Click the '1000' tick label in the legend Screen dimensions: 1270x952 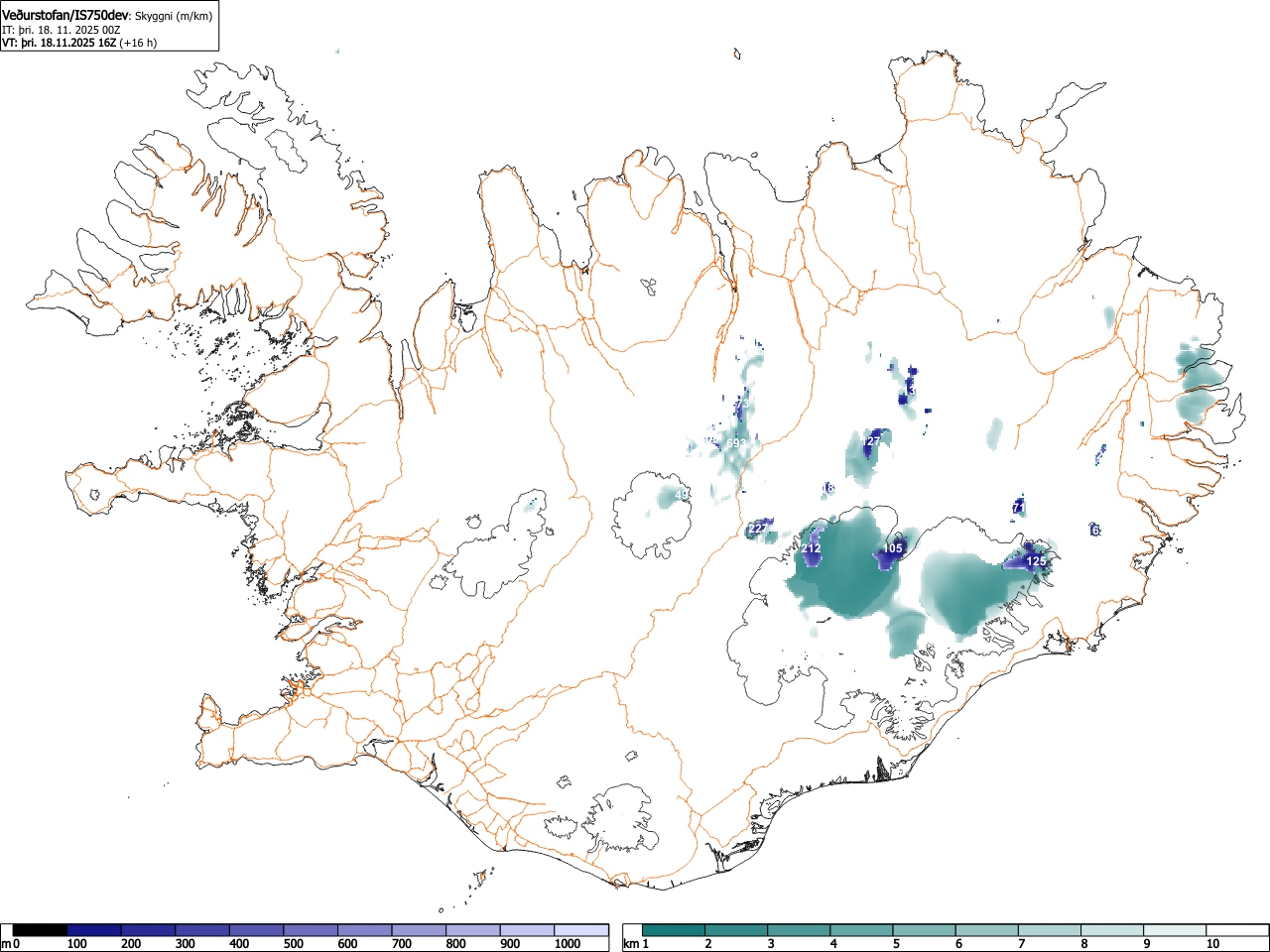click(x=568, y=944)
